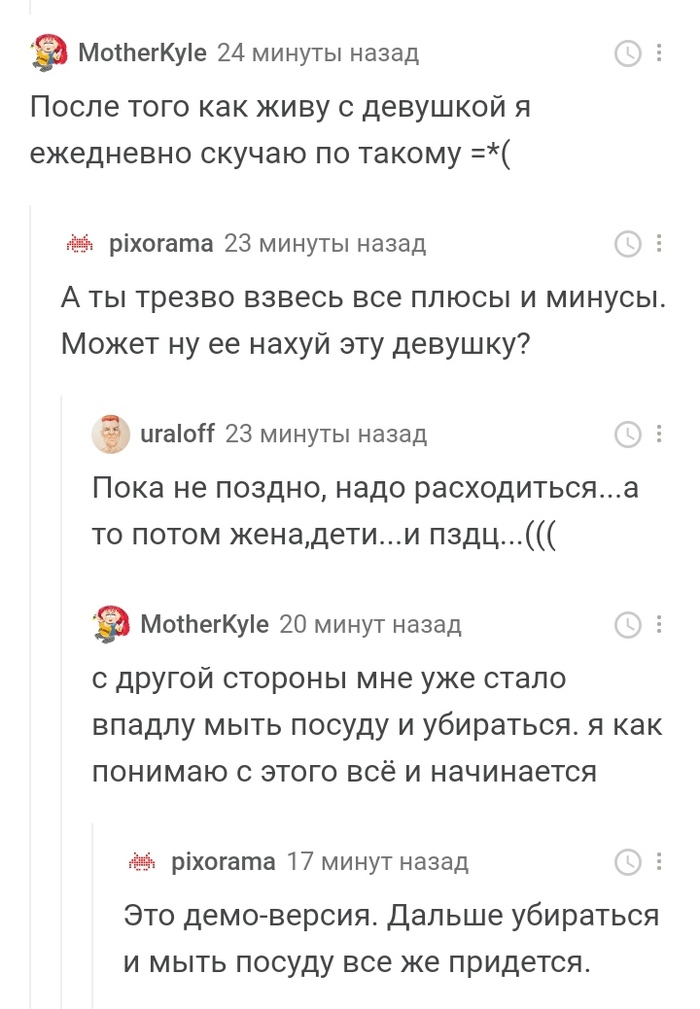
Task: Click the clock icon on MotherKyle's 20-minute comment
Action: click(x=627, y=625)
